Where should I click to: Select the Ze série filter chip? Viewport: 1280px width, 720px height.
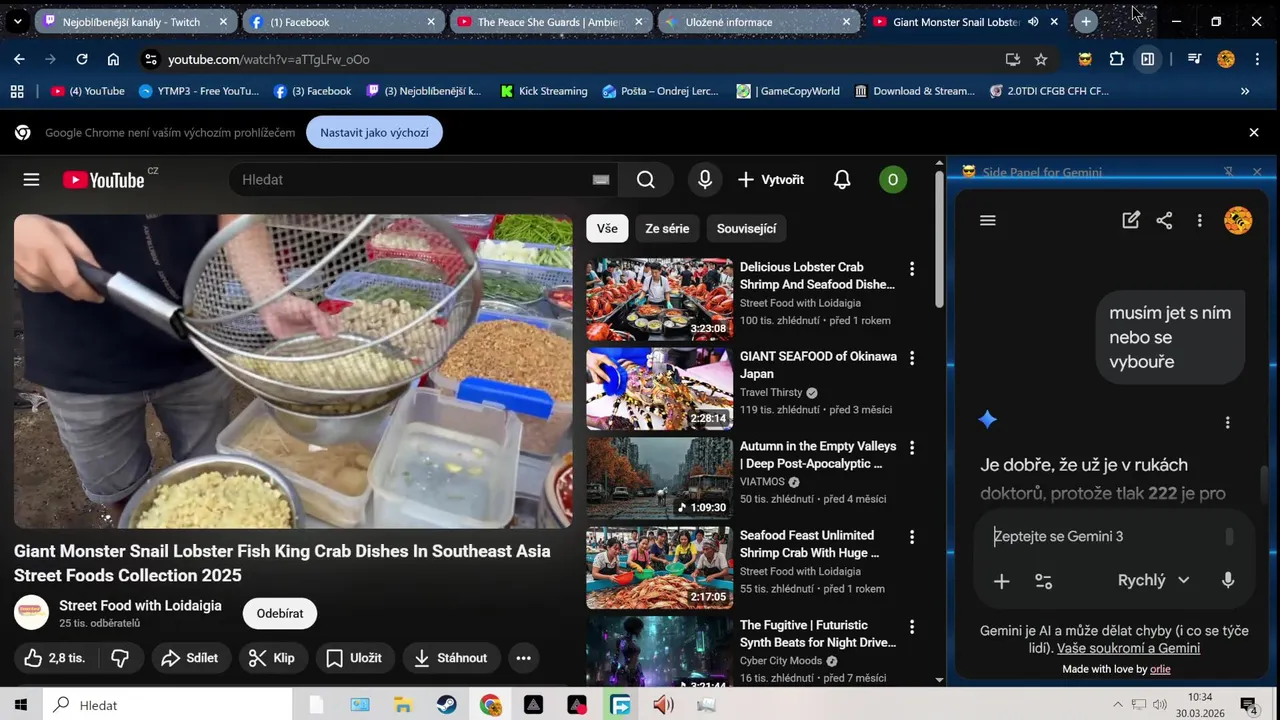click(x=667, y=229)
